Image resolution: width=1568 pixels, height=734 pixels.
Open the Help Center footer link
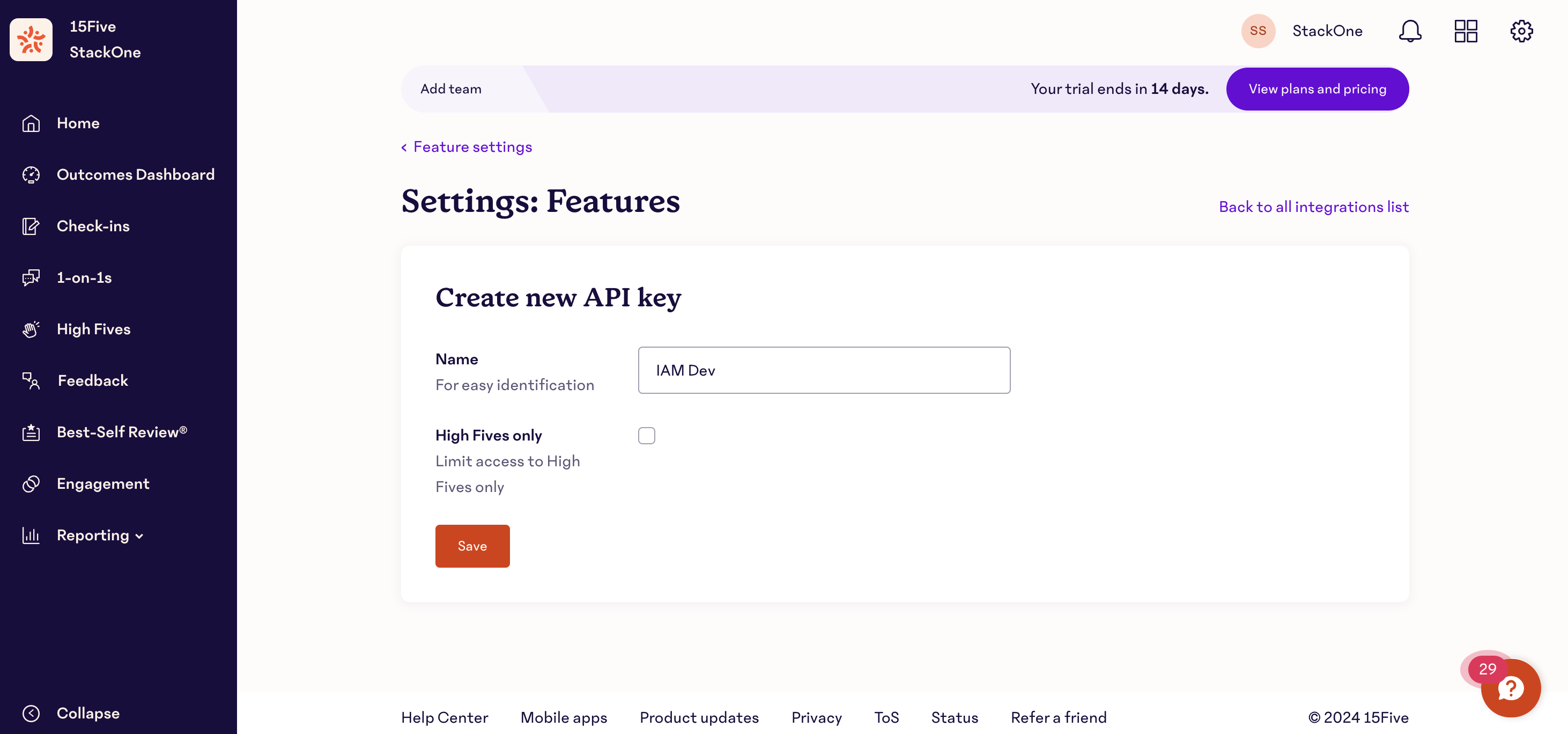click(x=445, y=717)
